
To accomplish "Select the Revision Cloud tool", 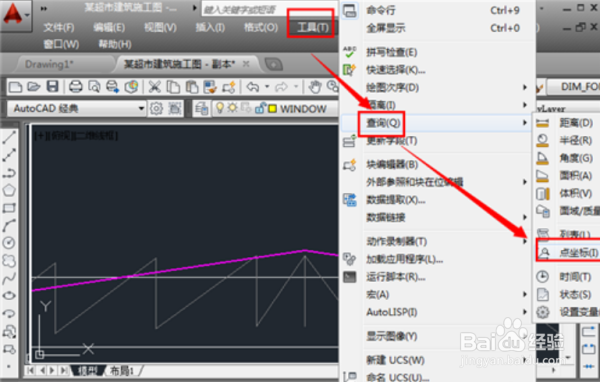I will [x=9, y=261].
